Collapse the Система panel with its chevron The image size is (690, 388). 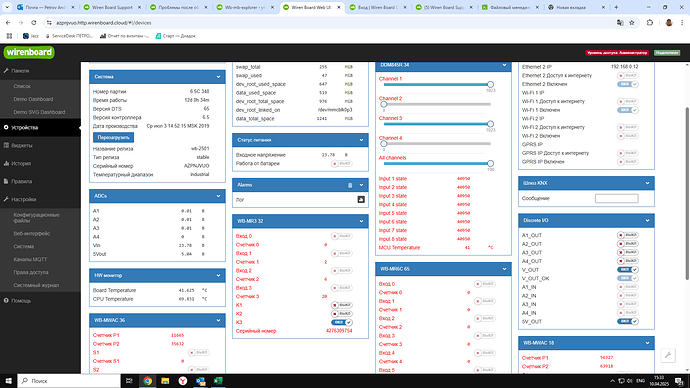tap(218, 77)
